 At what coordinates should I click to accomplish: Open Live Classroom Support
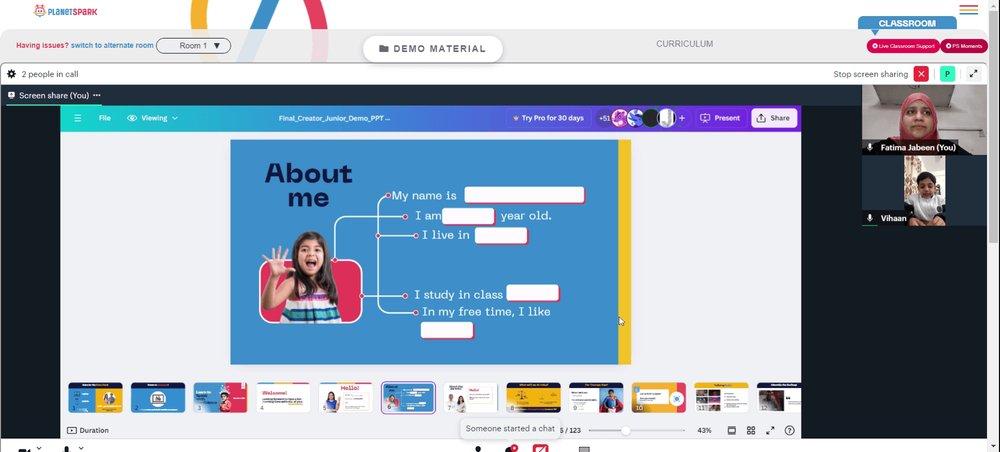pos(902,46)
